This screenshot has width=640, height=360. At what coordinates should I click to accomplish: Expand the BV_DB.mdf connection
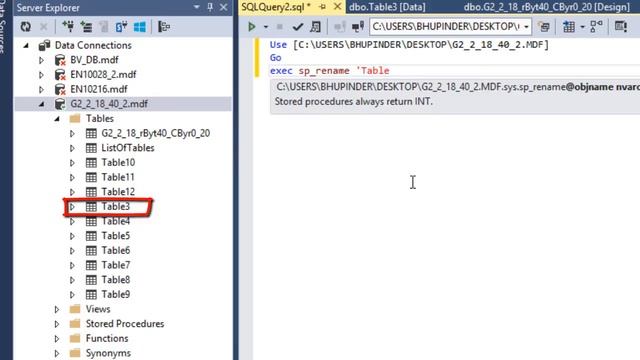(41, 60)
